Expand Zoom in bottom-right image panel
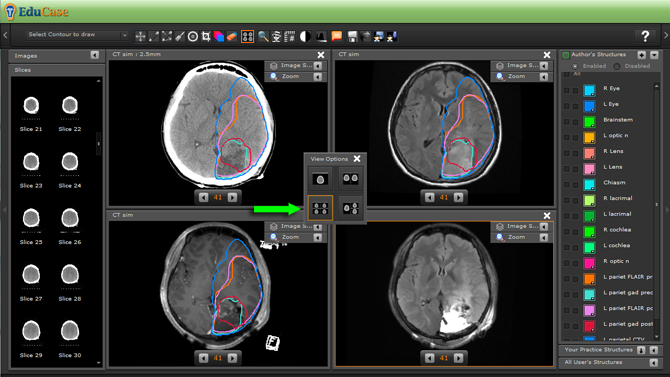Image resolution: width=670 pixels, height=377 pixels. (544, 238)
